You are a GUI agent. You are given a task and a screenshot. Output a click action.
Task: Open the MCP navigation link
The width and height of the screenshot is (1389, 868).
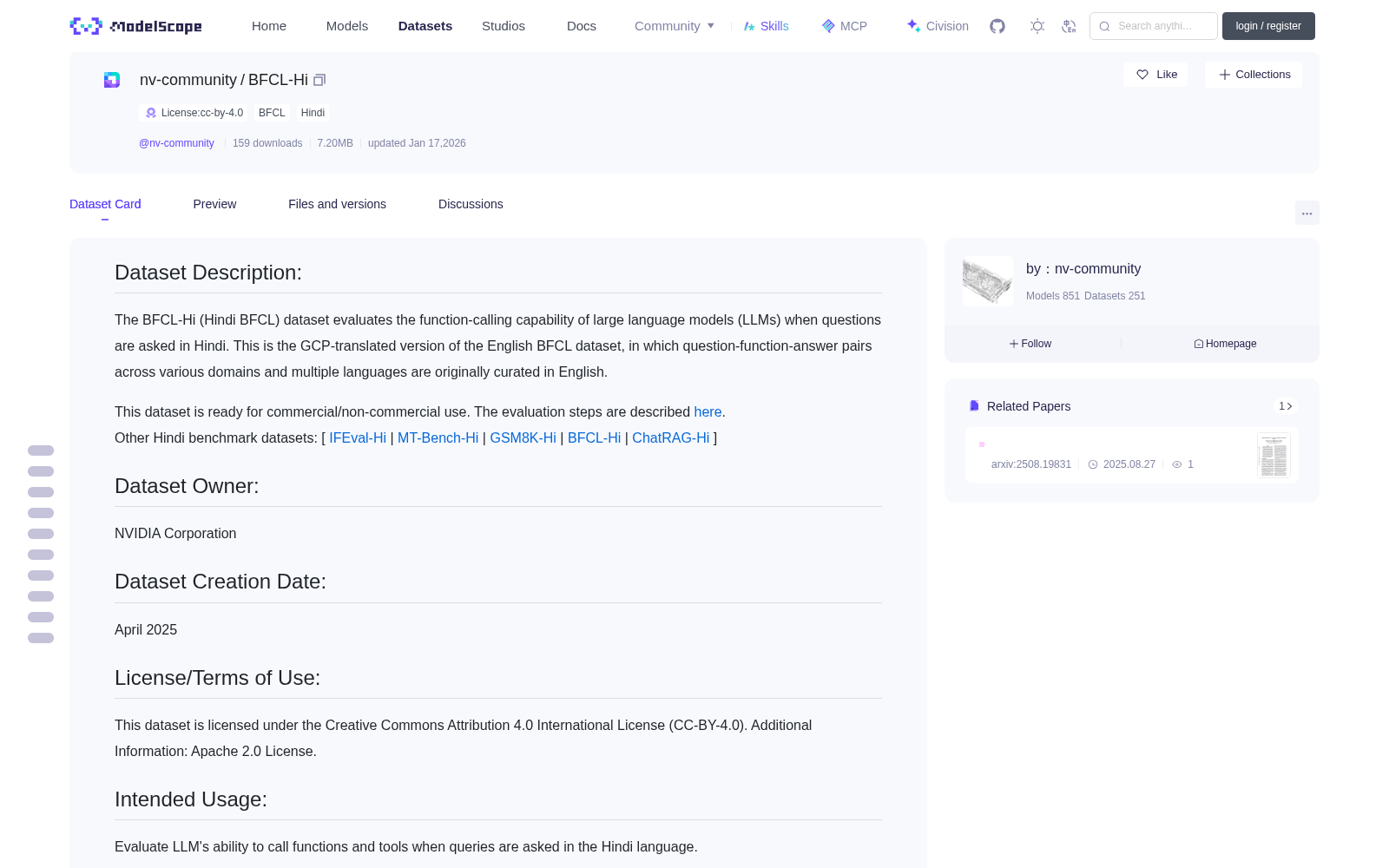pos(845,26)
